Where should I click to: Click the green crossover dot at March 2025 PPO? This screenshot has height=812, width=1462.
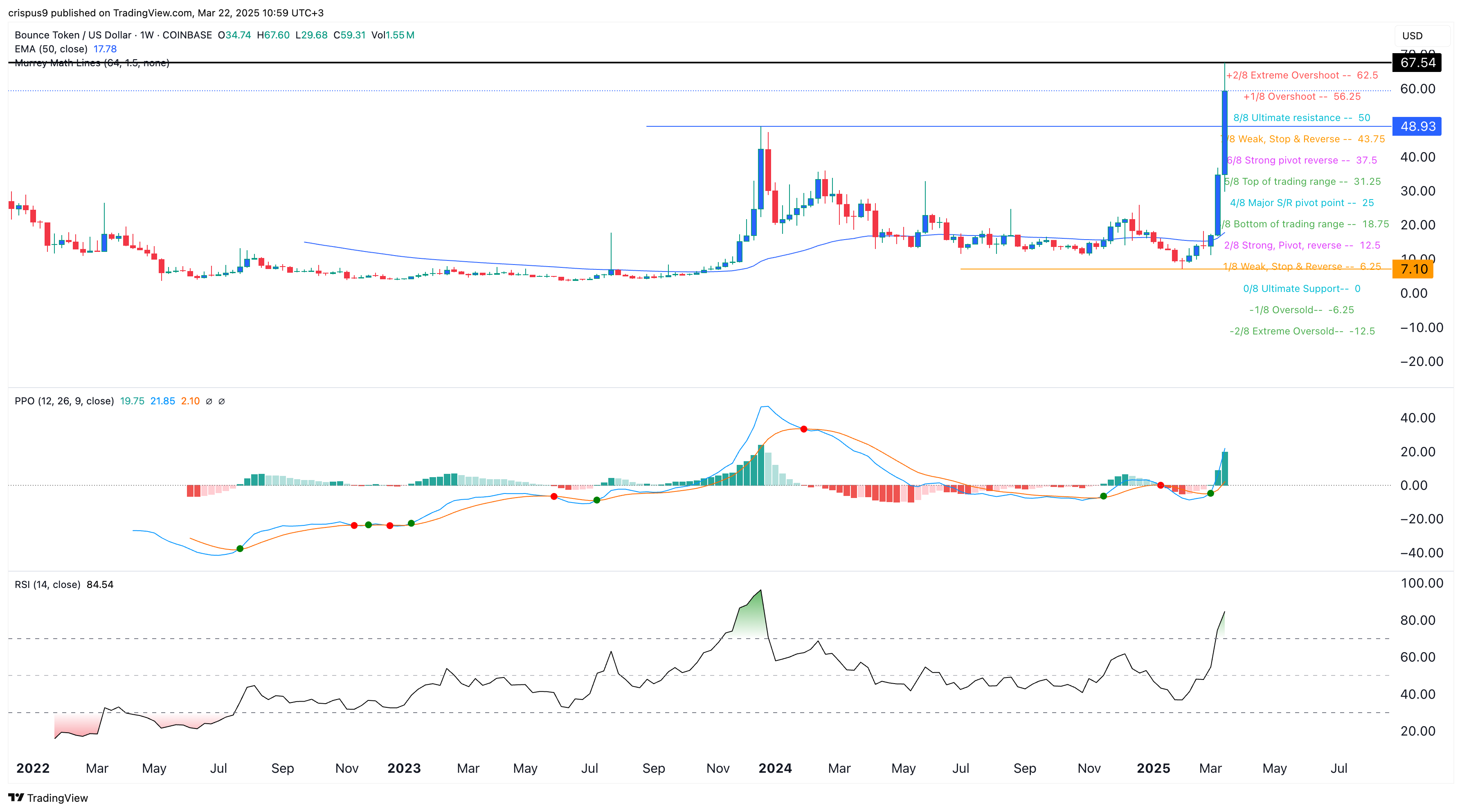click(x=1210, y=493)
